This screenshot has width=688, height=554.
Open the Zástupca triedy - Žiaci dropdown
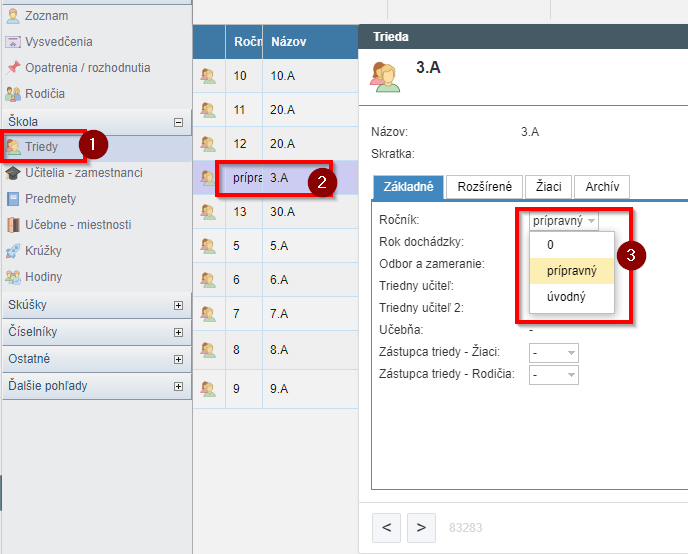[x=555, y=353]
